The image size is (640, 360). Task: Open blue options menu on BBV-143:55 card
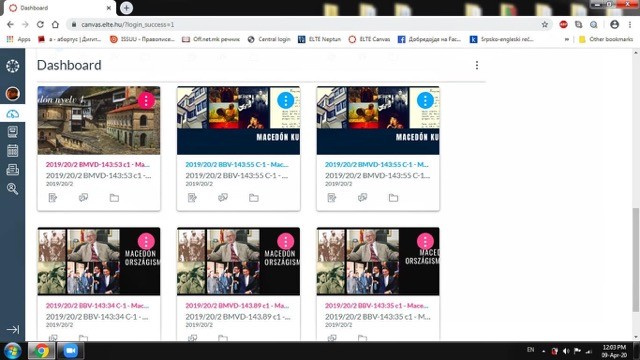286,100
